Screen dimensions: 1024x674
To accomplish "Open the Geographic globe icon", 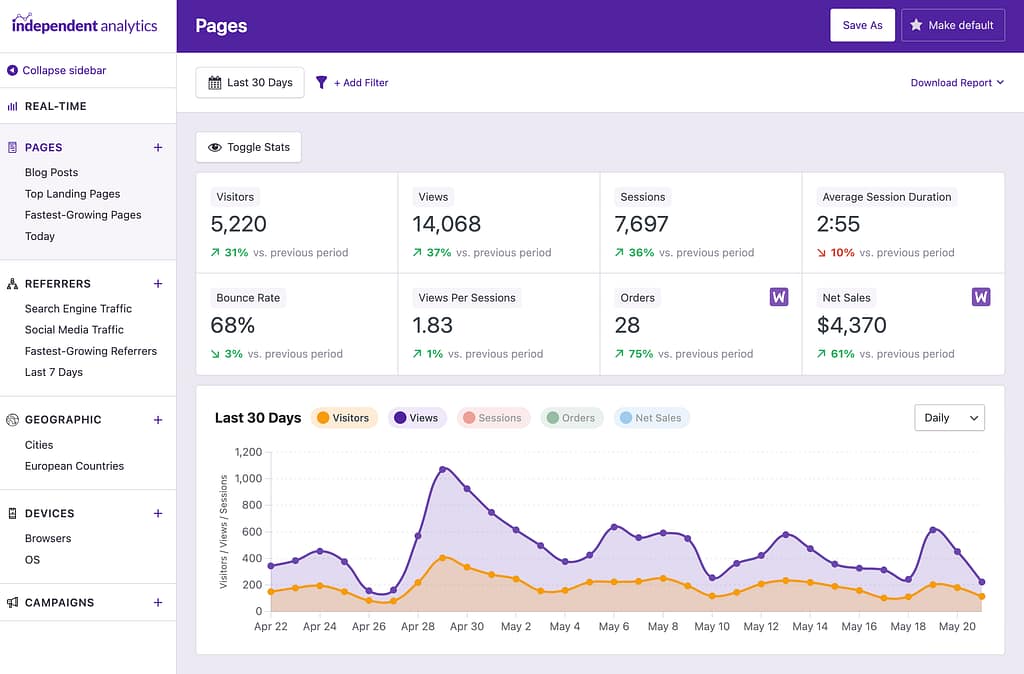I will click(x=13, y=419).
